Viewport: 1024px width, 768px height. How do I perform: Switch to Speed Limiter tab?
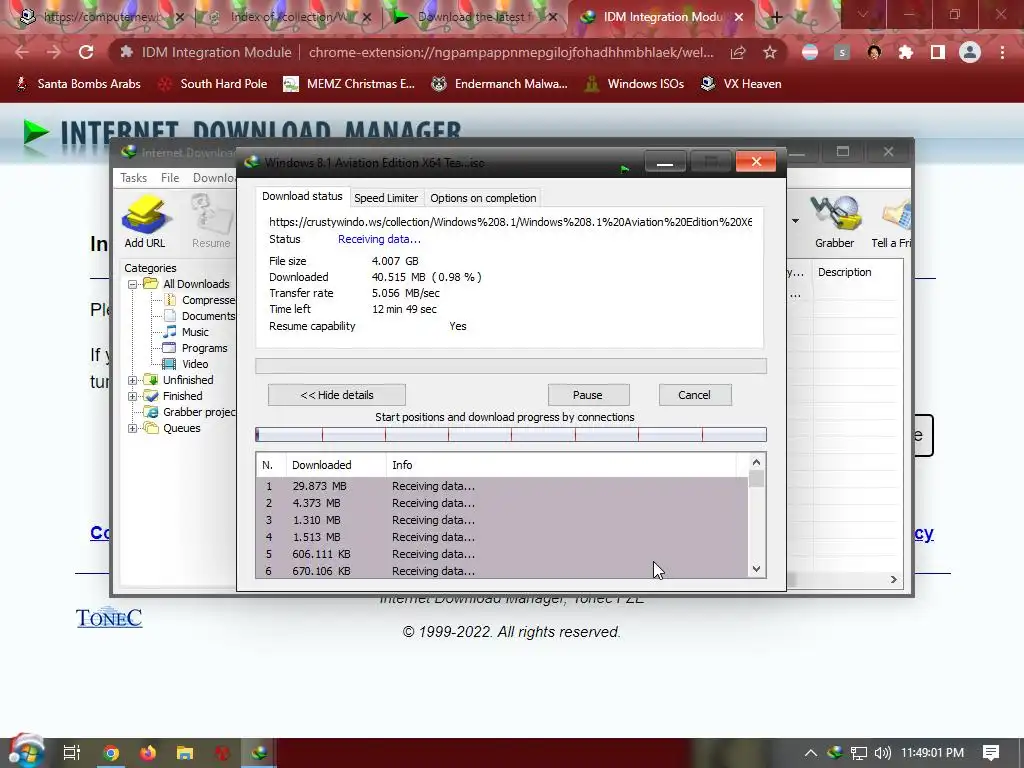pos(386,198)
